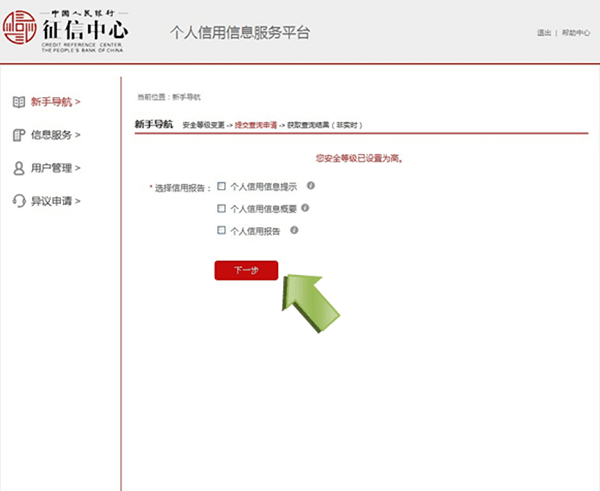Click info icon next to 个人信用报告
This screenshot has width=600, height=491.
point(294,230)
